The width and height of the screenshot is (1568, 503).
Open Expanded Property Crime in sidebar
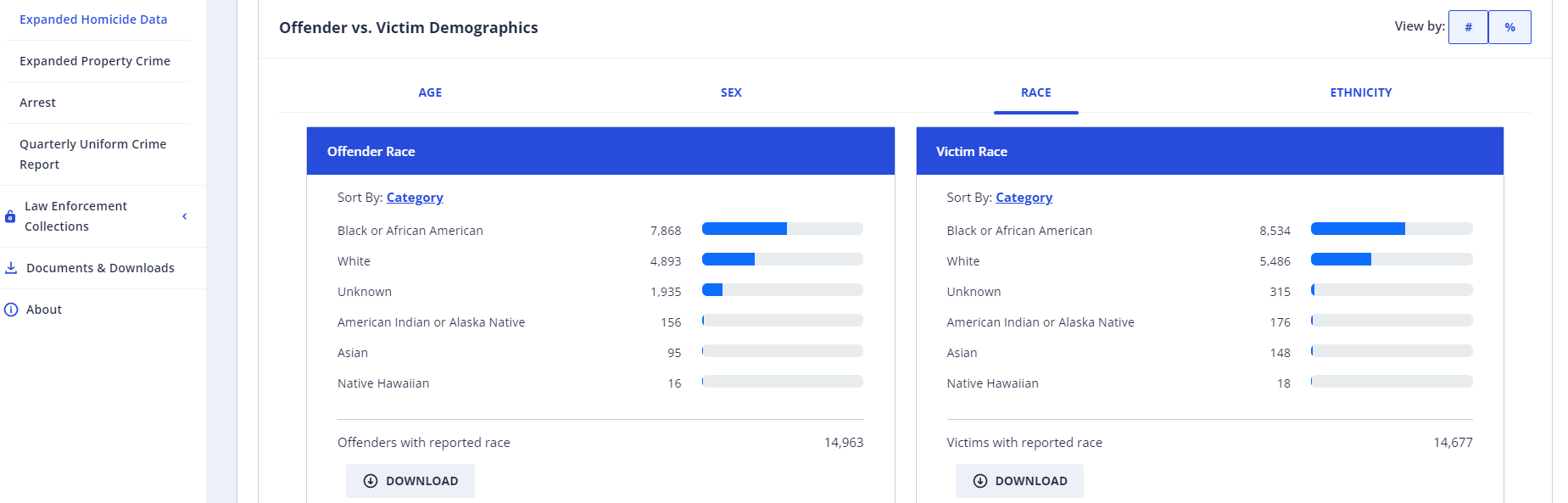click(x=95, y=61)
